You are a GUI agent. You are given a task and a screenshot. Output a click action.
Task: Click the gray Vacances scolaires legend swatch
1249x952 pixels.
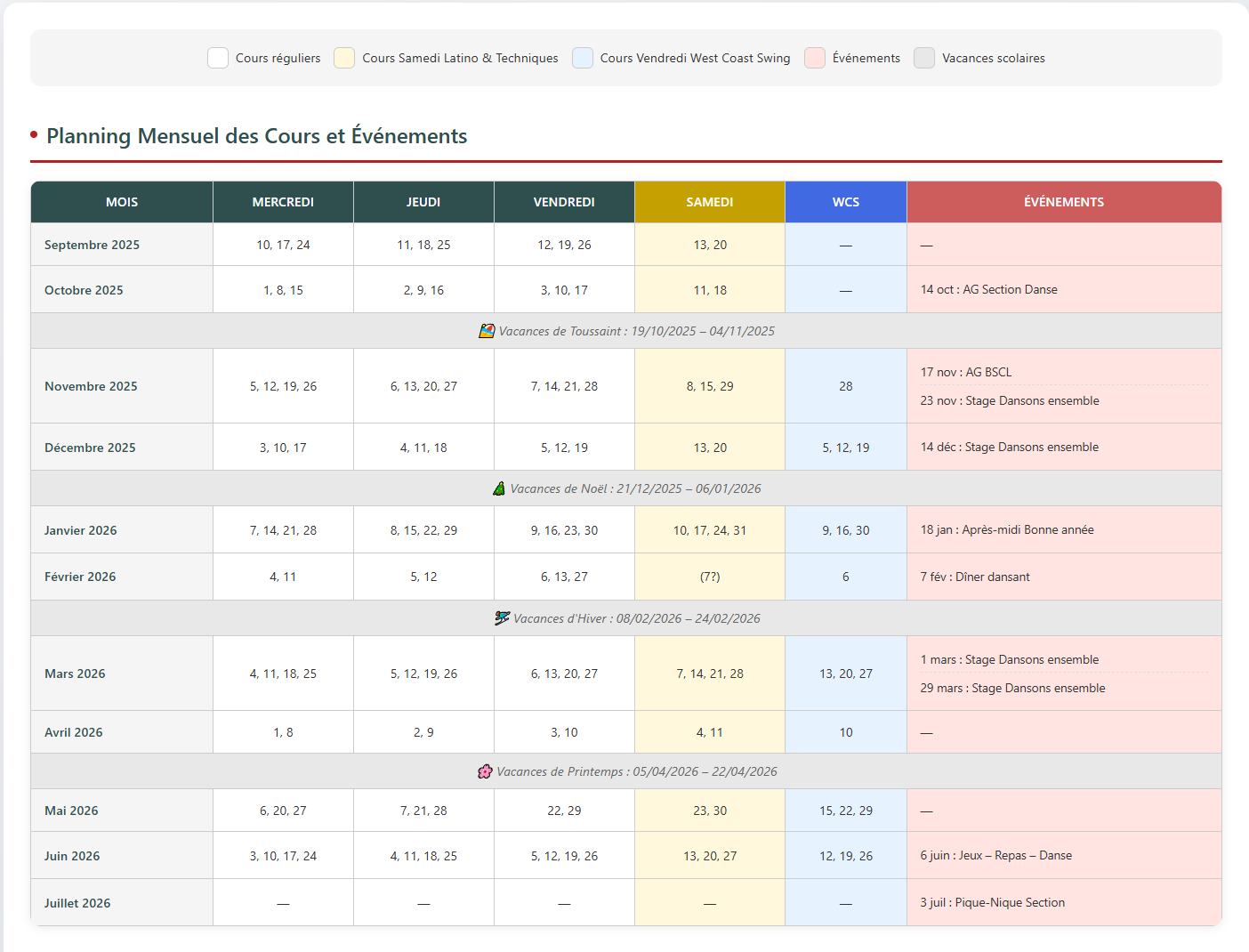coord(924,58)
